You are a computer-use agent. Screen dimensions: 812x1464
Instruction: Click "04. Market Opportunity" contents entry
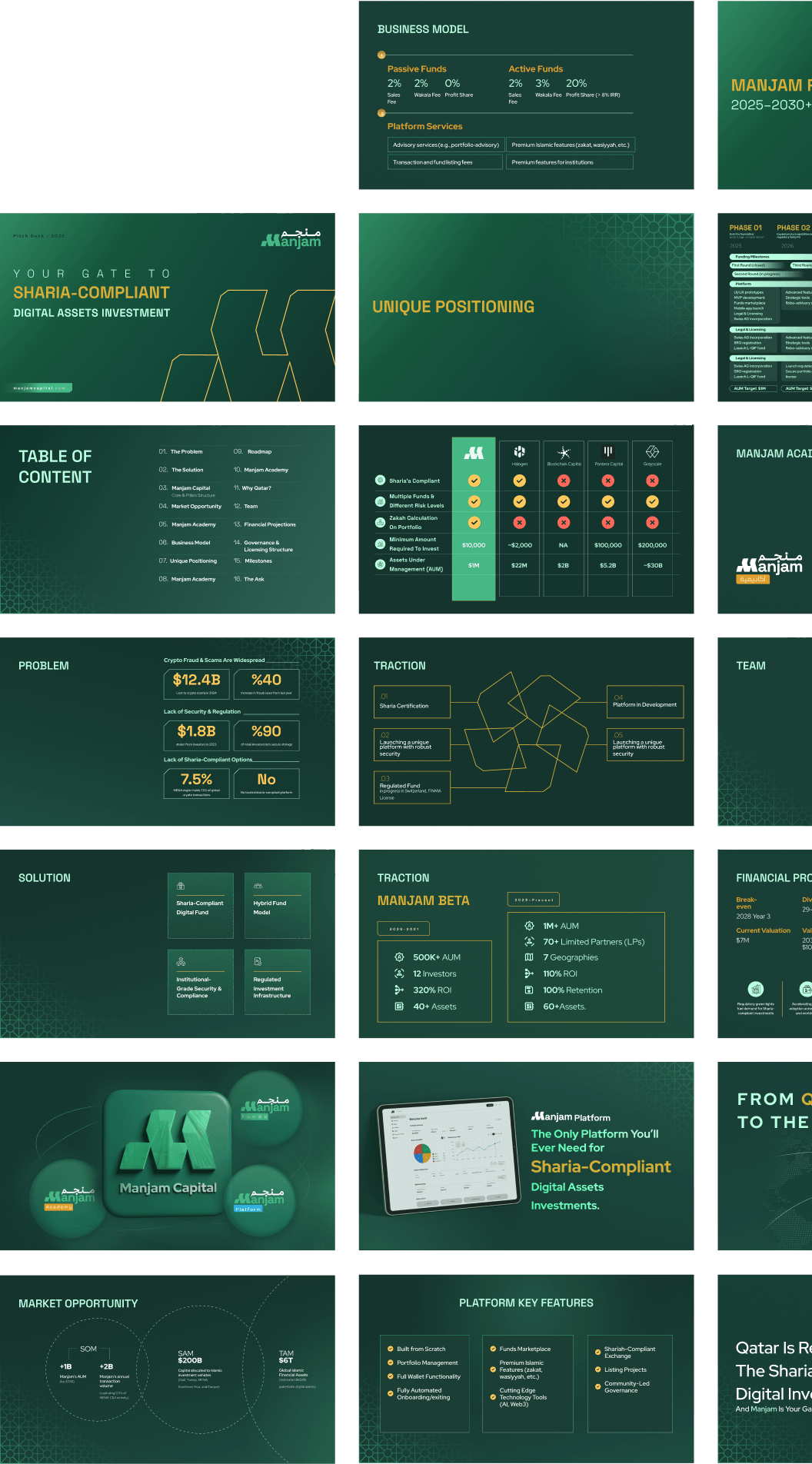click(x=190, y=506)
